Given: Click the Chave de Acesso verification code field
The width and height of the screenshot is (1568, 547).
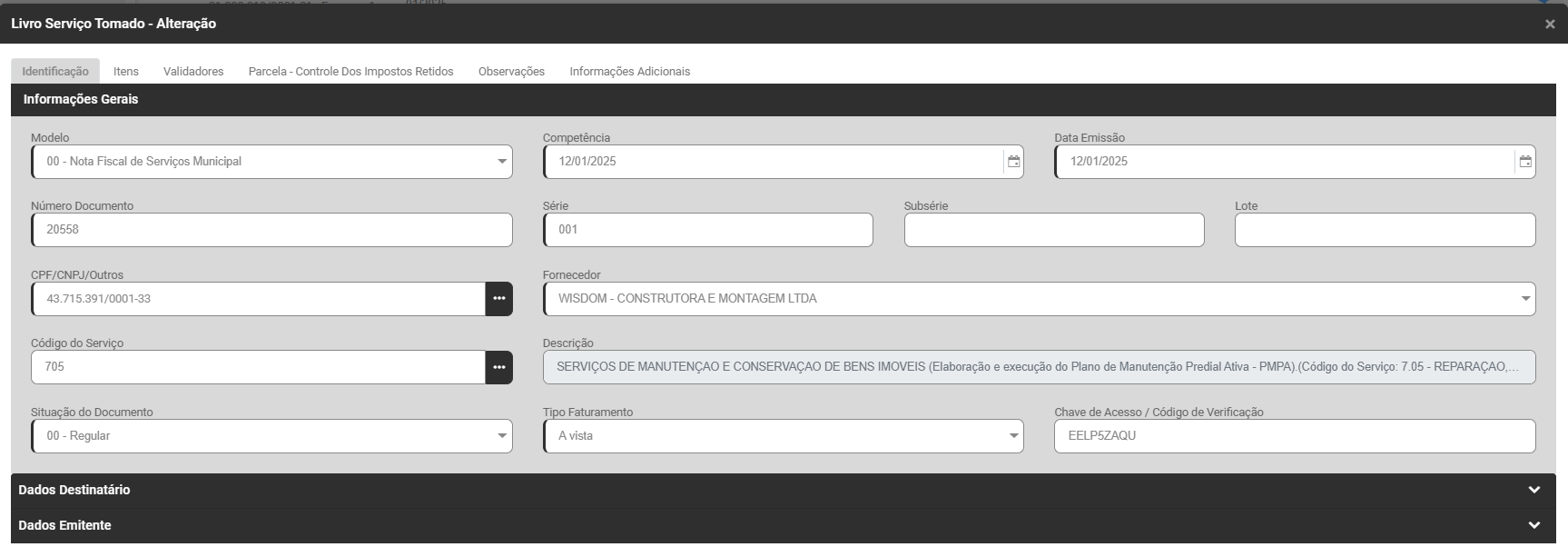Looking at the screenshot, I should coord(1294,436).
